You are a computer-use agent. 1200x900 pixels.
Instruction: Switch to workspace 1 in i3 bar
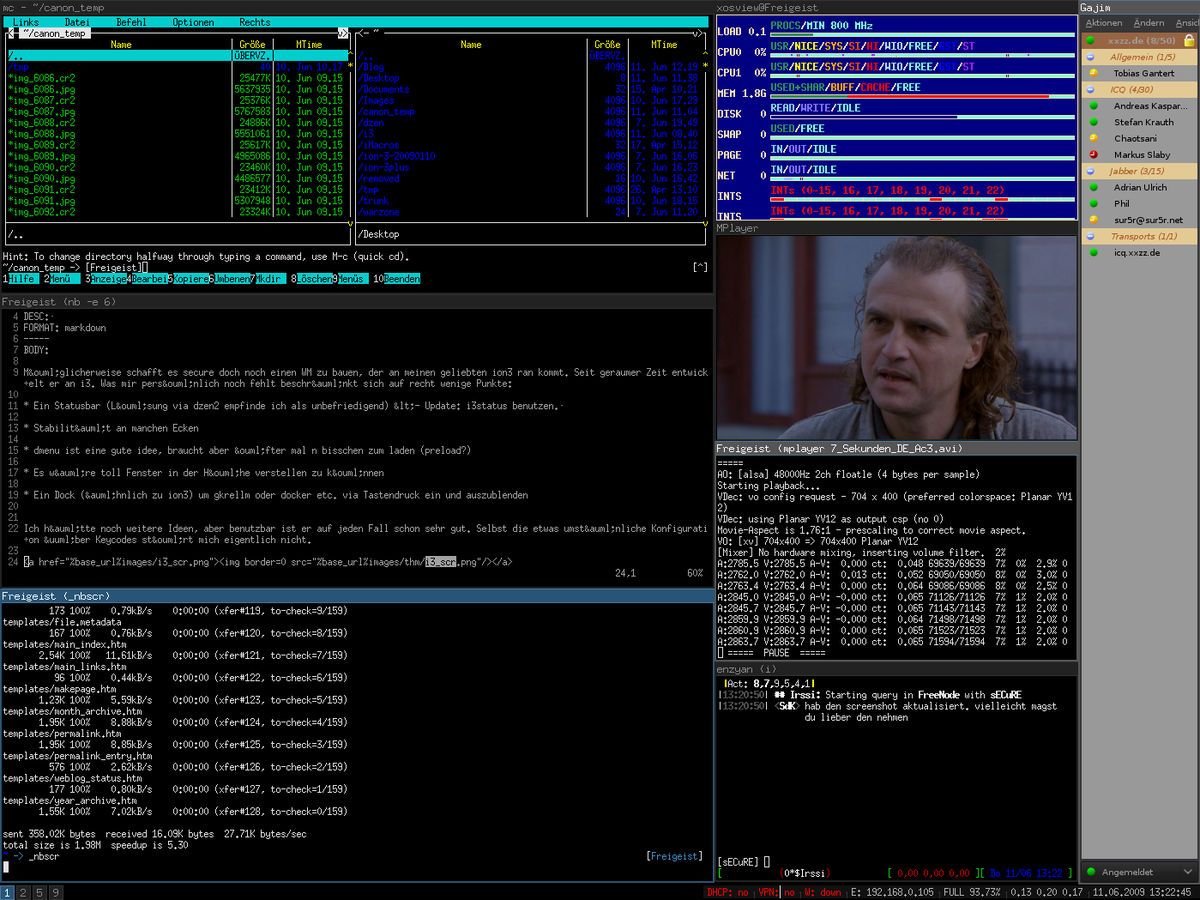8,892
